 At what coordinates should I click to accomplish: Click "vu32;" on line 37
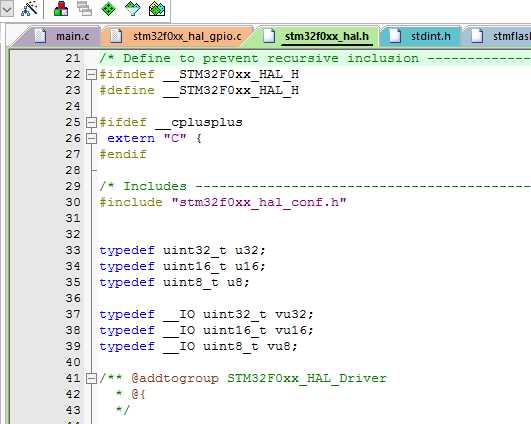pyautogui.click(x=295, y=314)
